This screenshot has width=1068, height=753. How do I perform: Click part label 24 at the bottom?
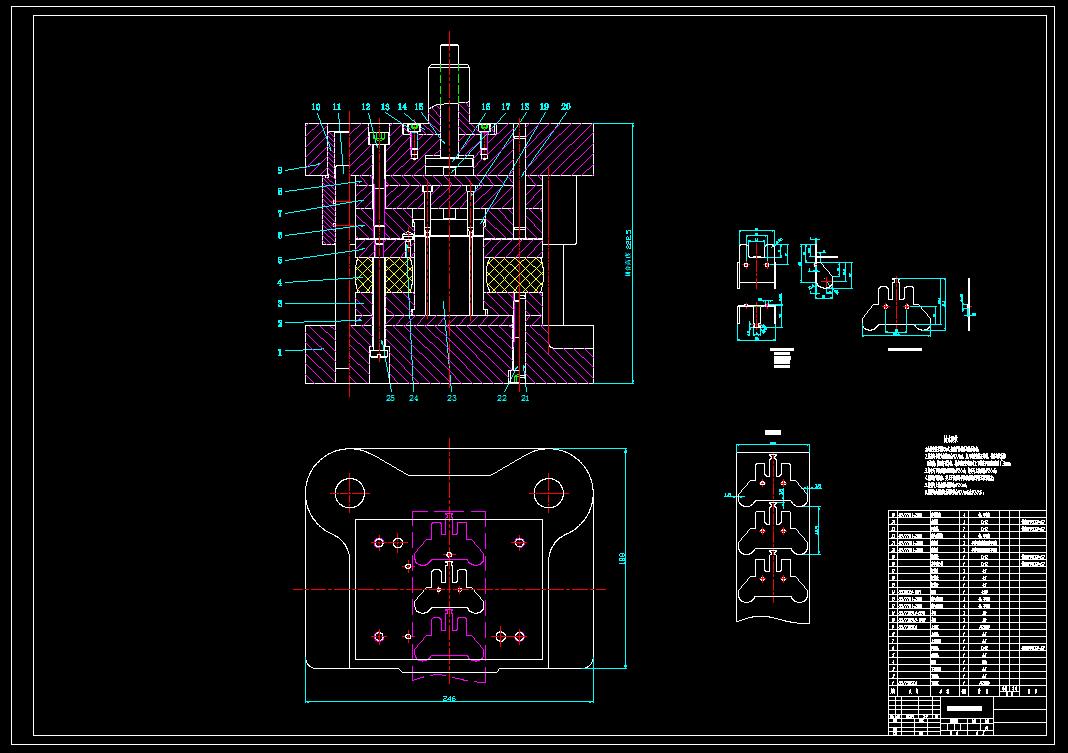pyautogui.click(x=413, y=398)
